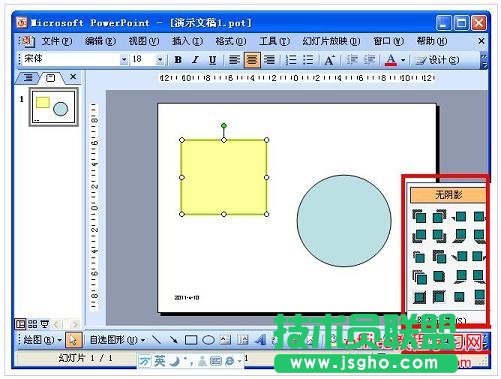This screenshot has height=379, width=501.
Task: Switch to the Slides tab in left pane
Action: tap(51, 78)
